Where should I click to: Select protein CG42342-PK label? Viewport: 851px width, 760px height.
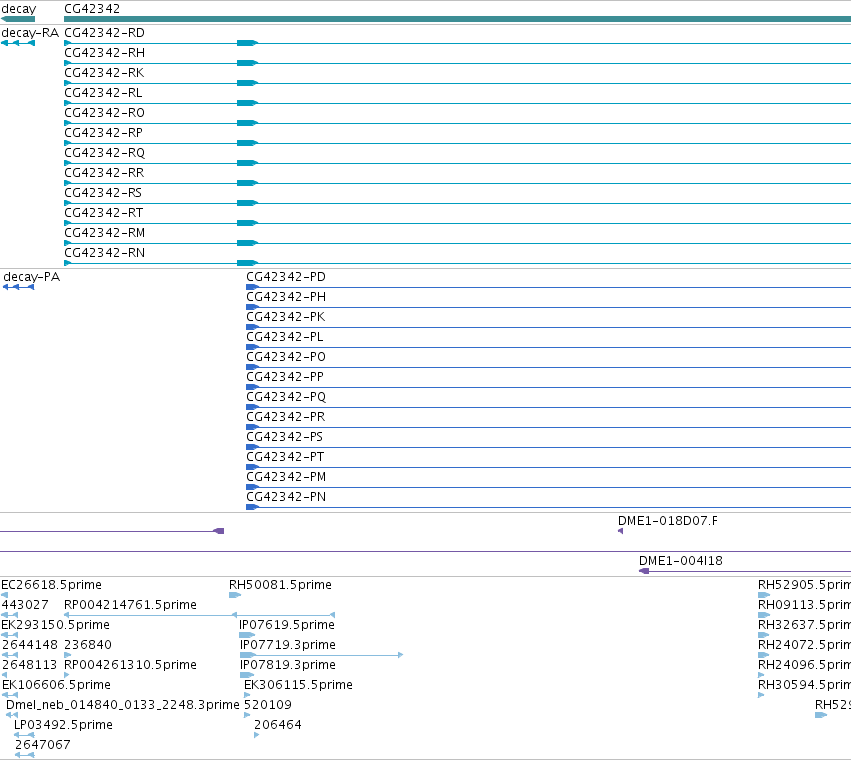pyautogui.click(x=285, y=317)
